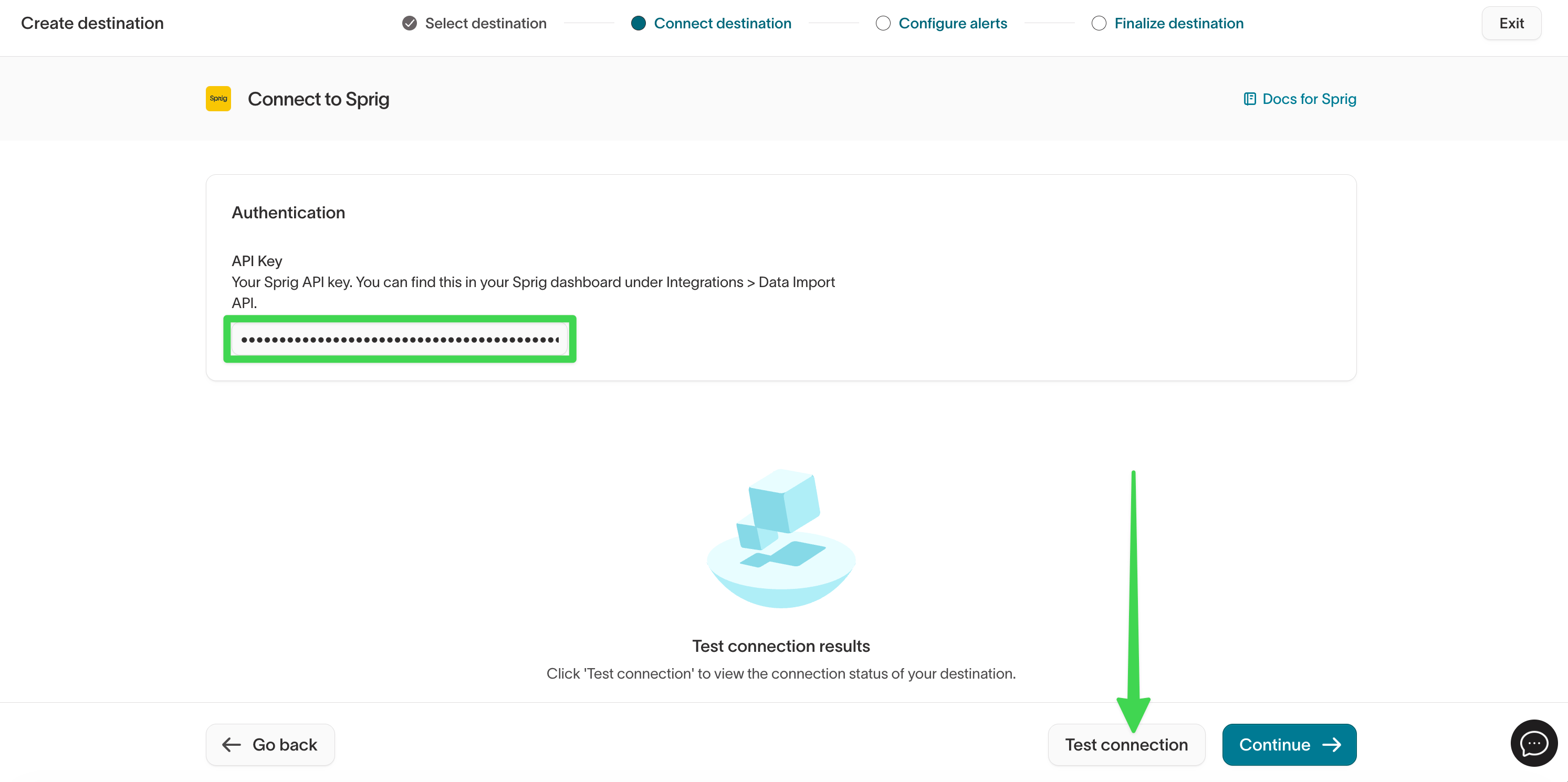Exit the destination creation wizard
This screenshot has height=782, width=1568.
coord(1511,23)
